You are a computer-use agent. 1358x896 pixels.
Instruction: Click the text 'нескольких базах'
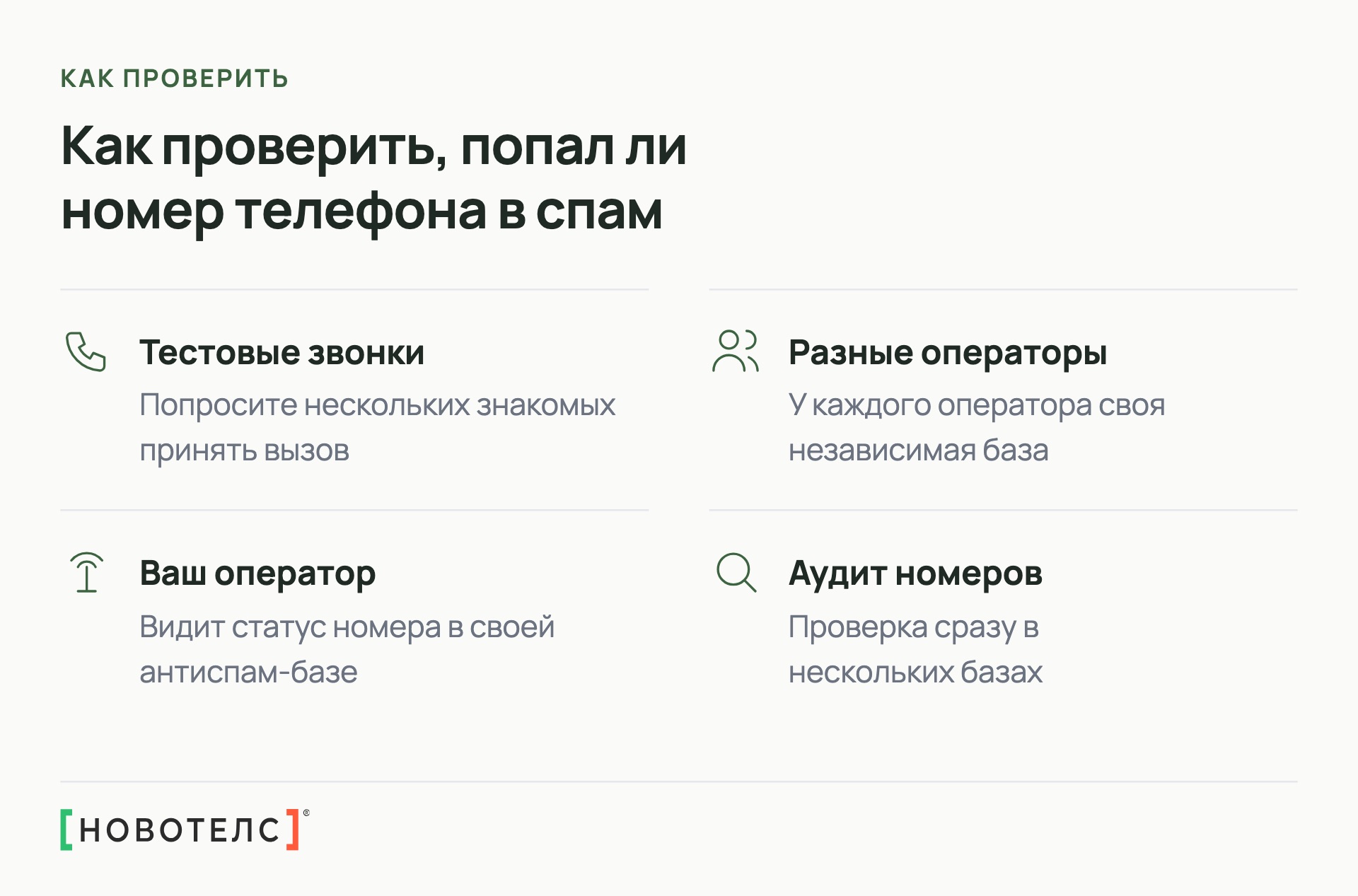[915, 672]
